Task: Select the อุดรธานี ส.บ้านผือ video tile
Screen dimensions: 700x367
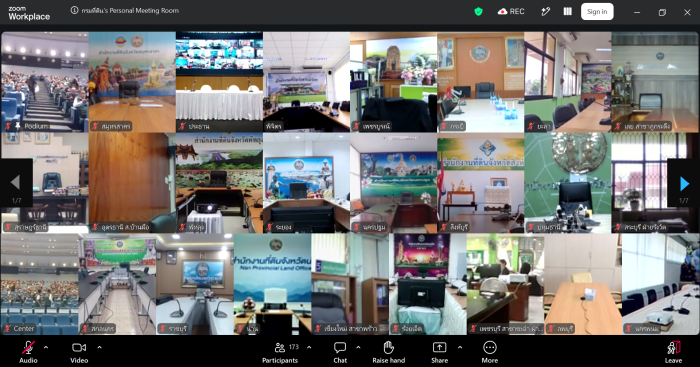Action: pos(132,183)
